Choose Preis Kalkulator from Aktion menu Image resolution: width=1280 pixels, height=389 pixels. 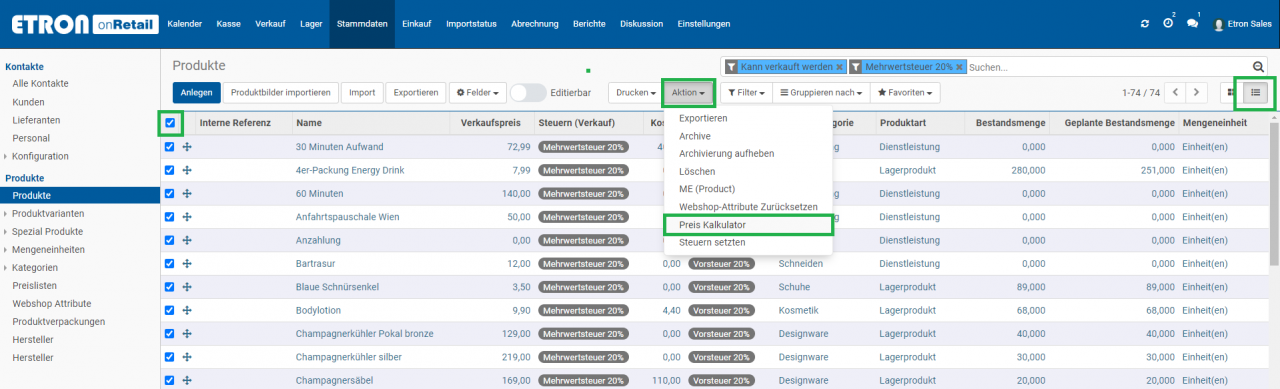[x=748, y=224]
